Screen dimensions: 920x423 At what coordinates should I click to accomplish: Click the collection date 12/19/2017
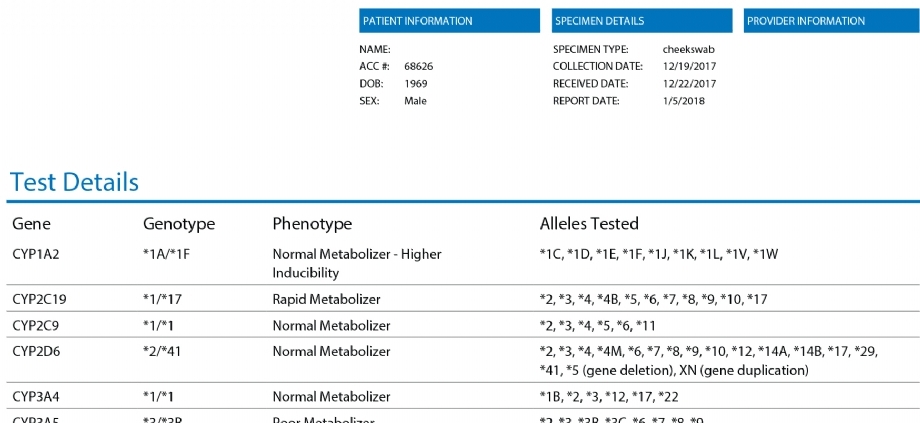click(689, 66)
